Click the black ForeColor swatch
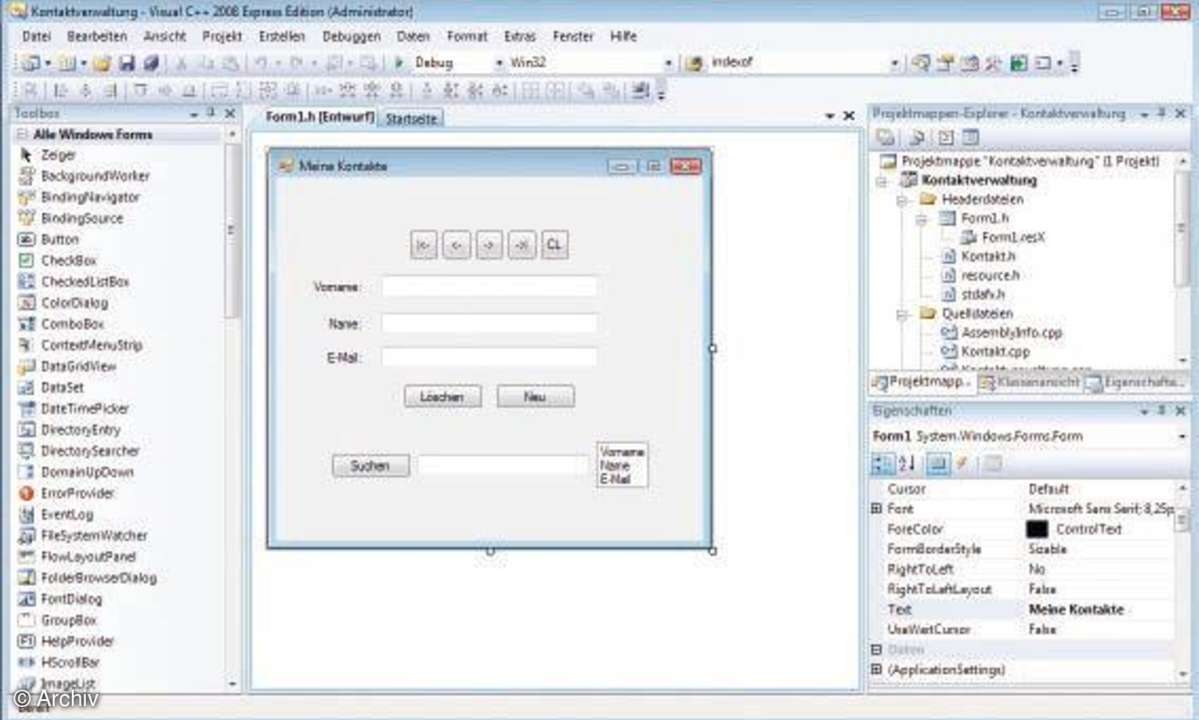 (x=1037, y=529)
